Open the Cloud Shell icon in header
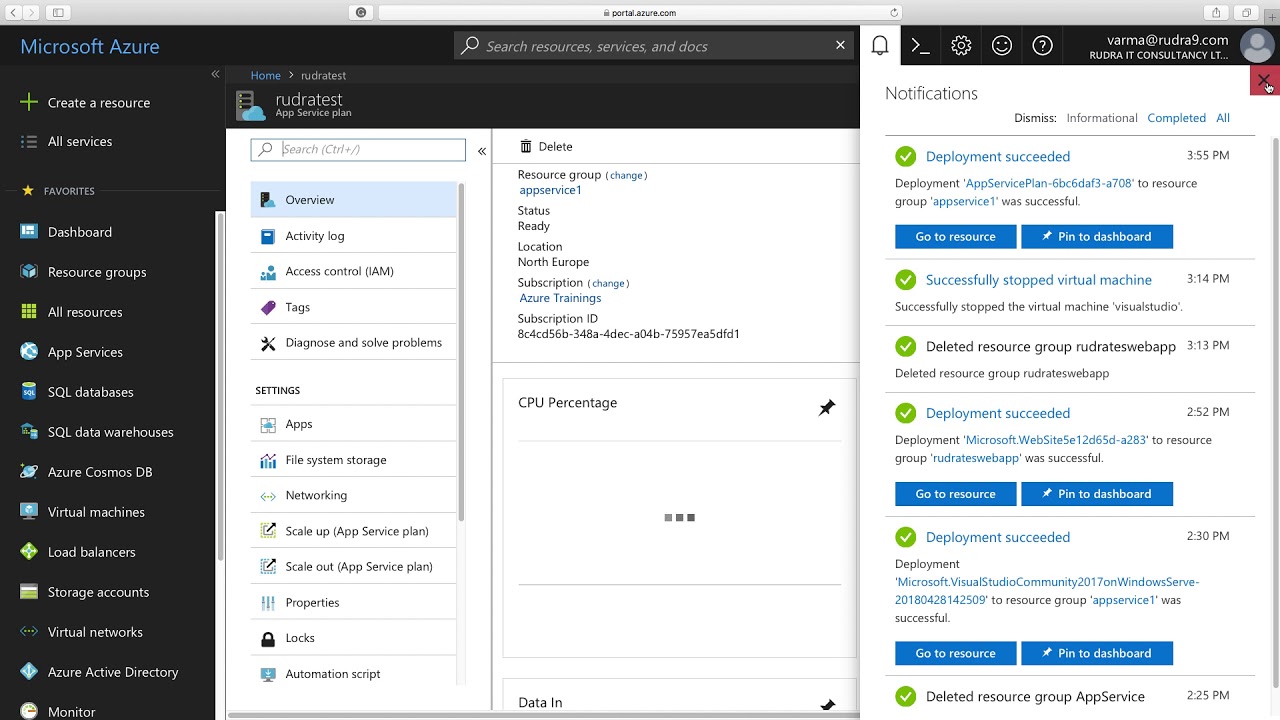1280x720 pixels. [x=920, y=46]
